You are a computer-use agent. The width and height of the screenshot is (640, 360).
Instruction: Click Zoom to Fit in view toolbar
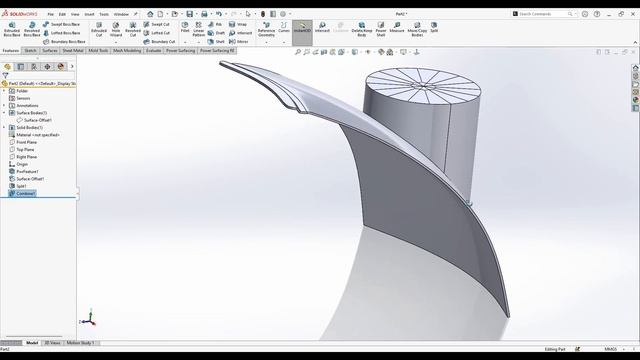(x=298, y=52)
